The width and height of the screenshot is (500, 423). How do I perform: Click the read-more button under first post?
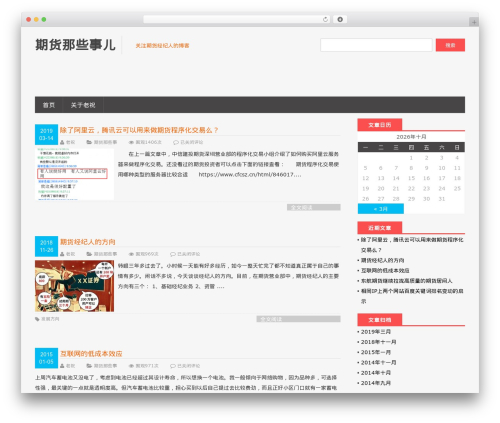pyautogui.click(x=314, y=207)
